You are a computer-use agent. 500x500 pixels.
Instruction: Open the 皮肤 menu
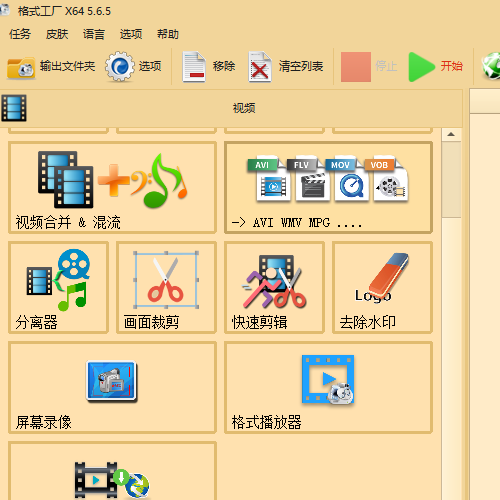pos(57,34)
